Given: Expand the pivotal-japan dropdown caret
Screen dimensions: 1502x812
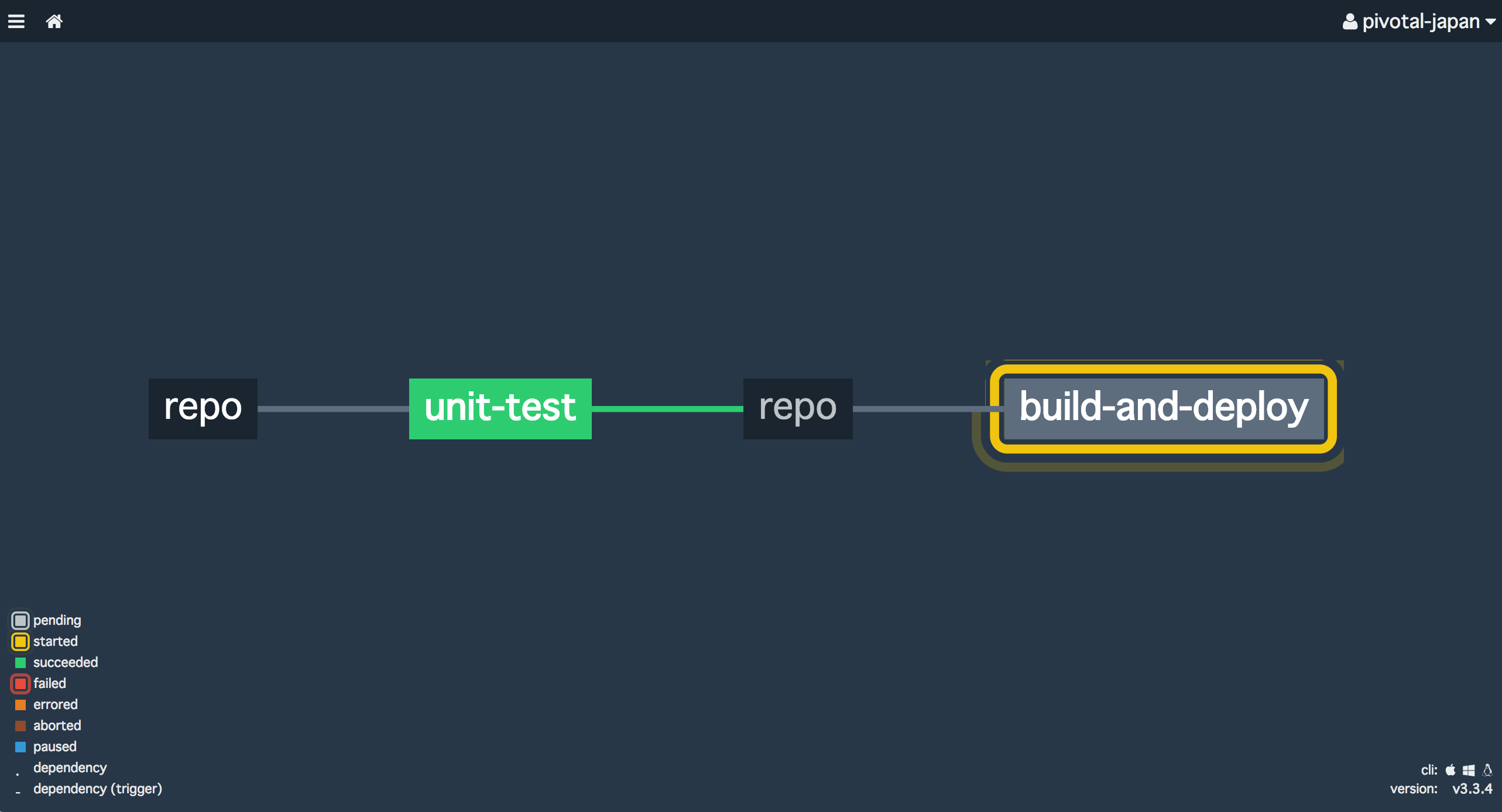Looking at the screenshot, I should click(x=1491, y=22).
